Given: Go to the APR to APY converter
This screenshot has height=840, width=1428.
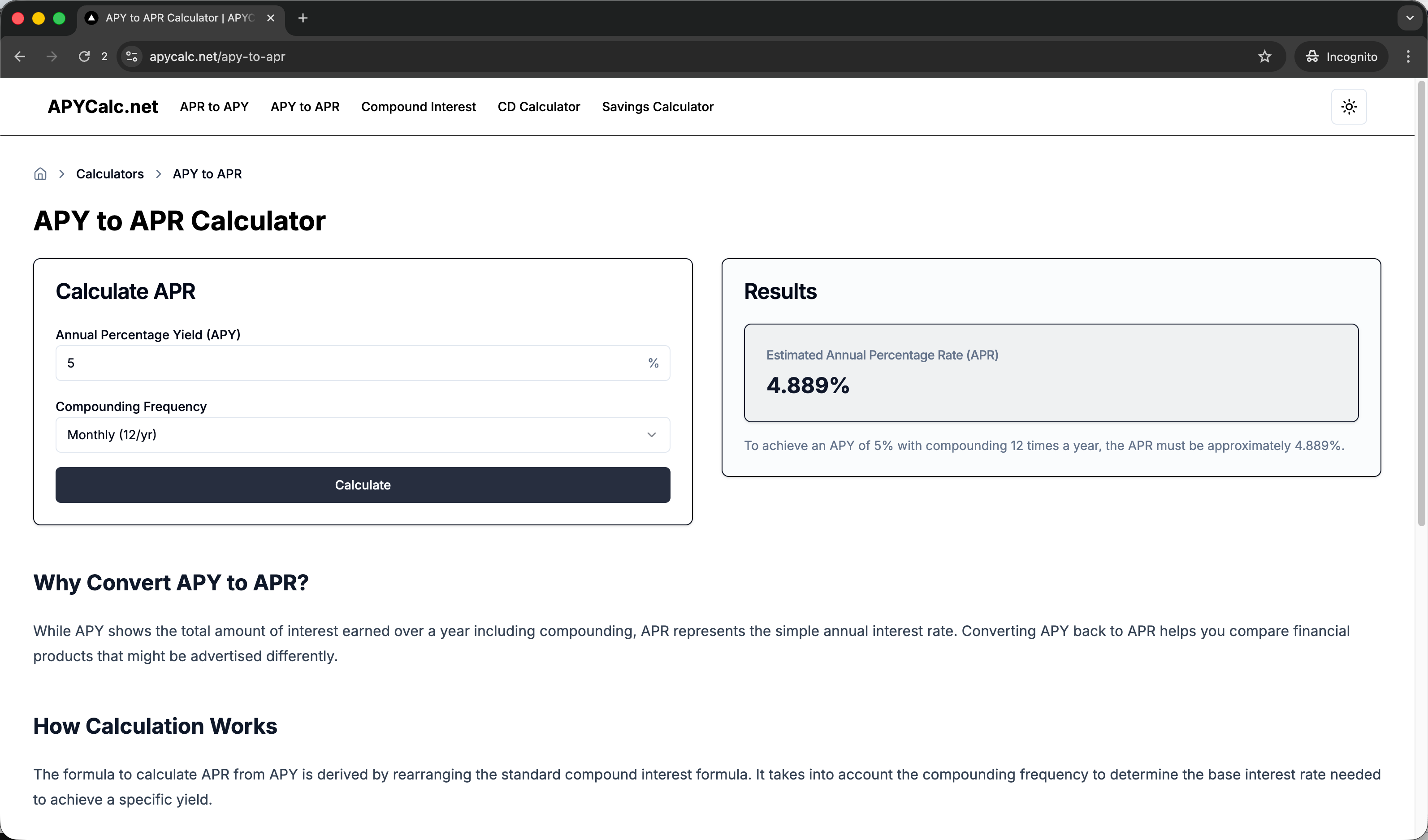Looking at the screenshot, I should [214, 107].
